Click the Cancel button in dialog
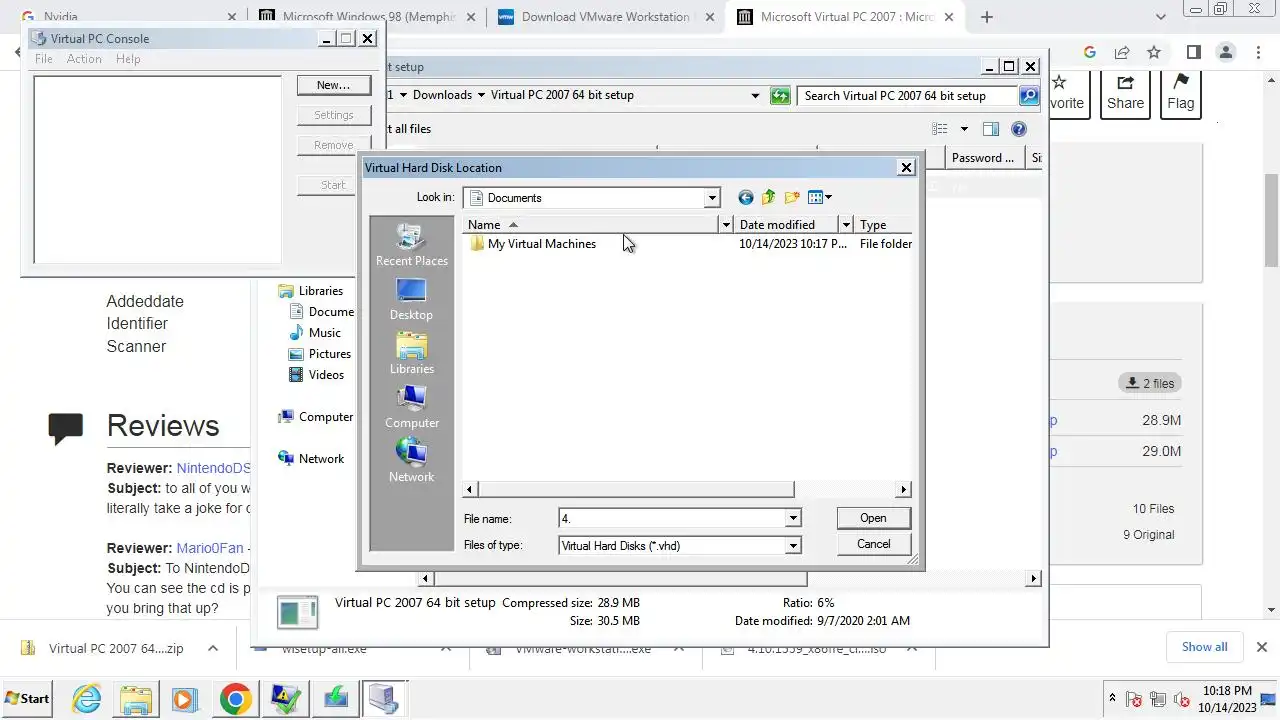The height and width of the screenshot is (720, 1280). (873, 544)
